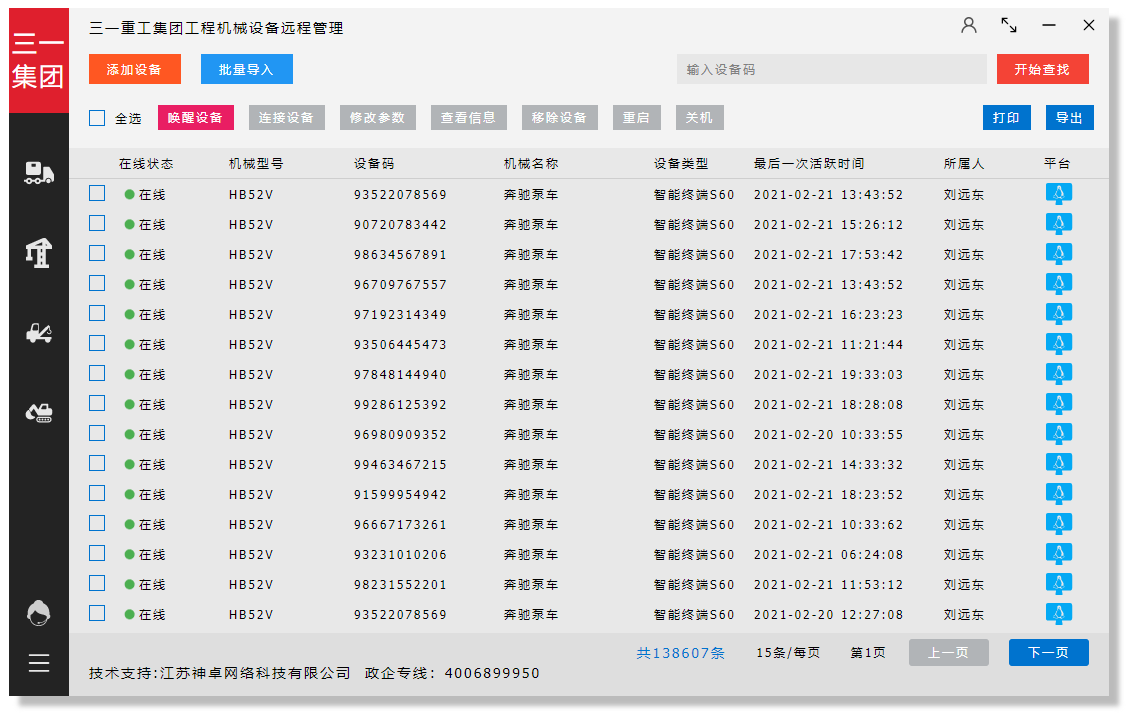Go to next page with 下一页
This screenshot has width=1130, height=720.
click(x=1048, y=652)
